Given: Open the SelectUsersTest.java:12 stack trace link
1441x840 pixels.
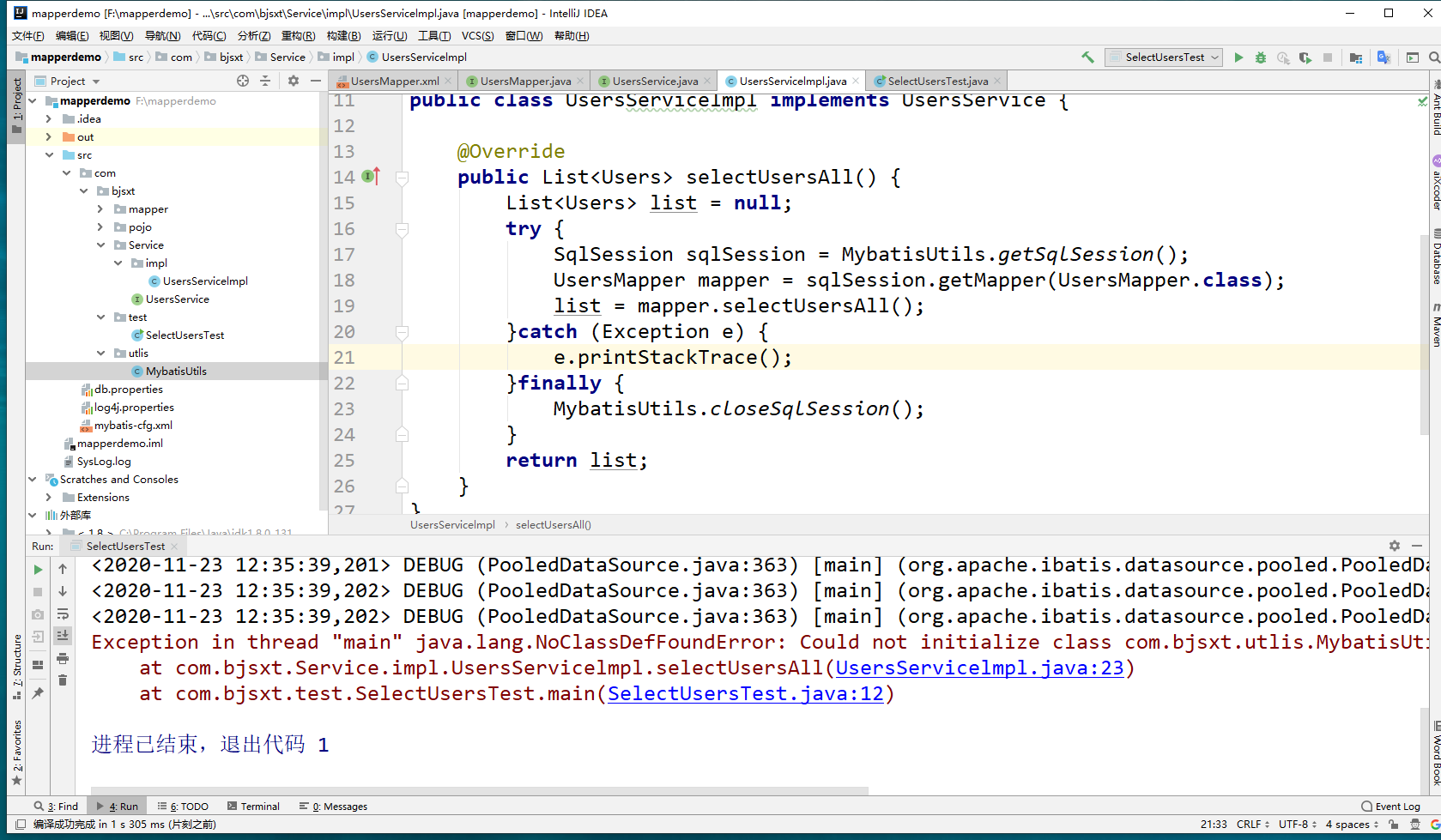Looking at the screenshot, I should click(746, 693).
